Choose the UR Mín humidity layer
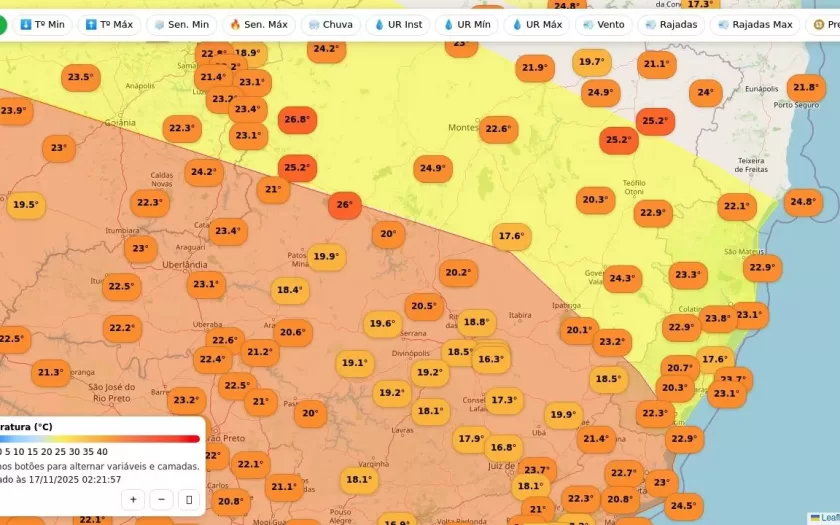Viewport: 840px width, 525px height. pos(467,24)
